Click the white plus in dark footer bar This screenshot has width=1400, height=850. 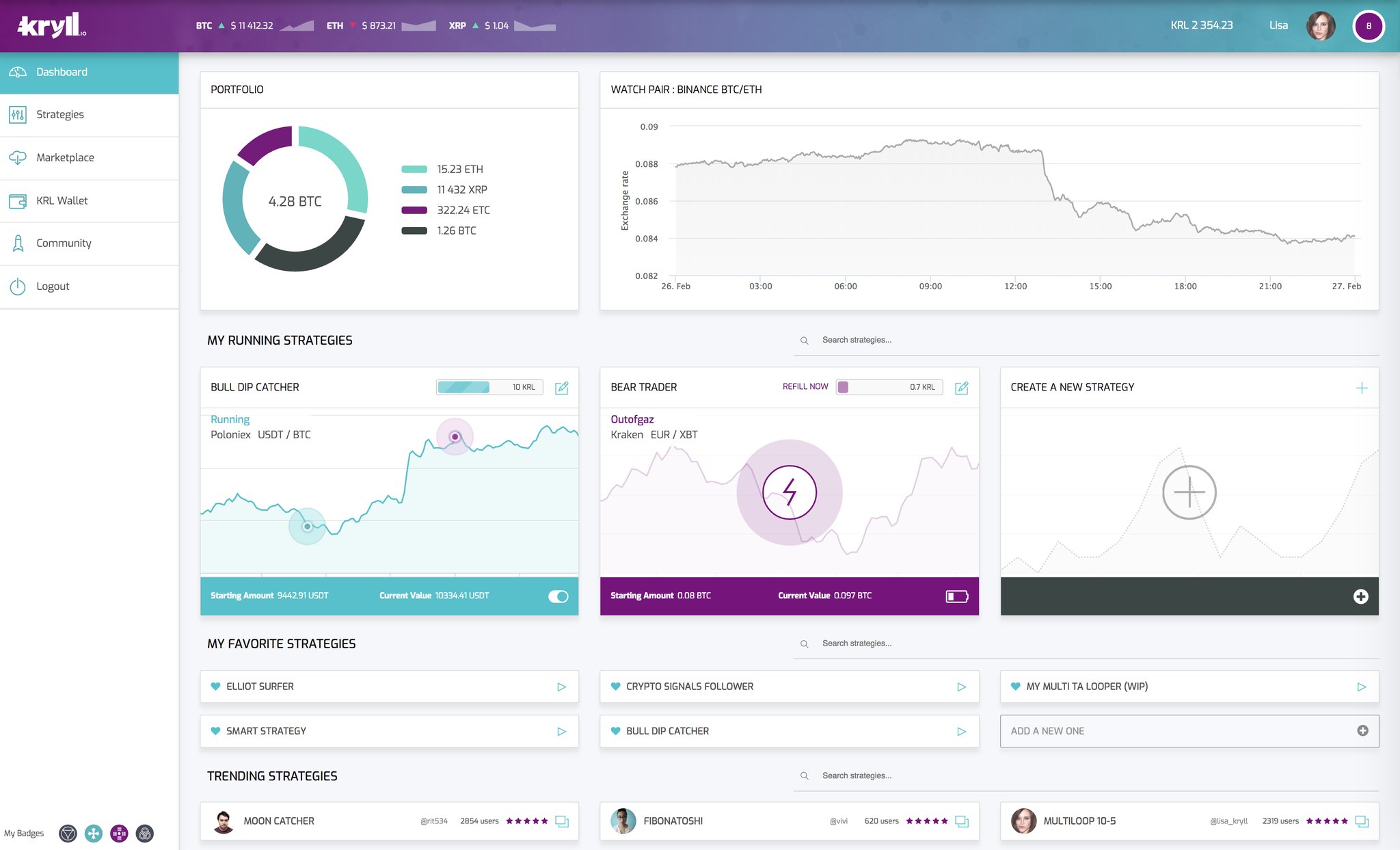(1361, 596)
